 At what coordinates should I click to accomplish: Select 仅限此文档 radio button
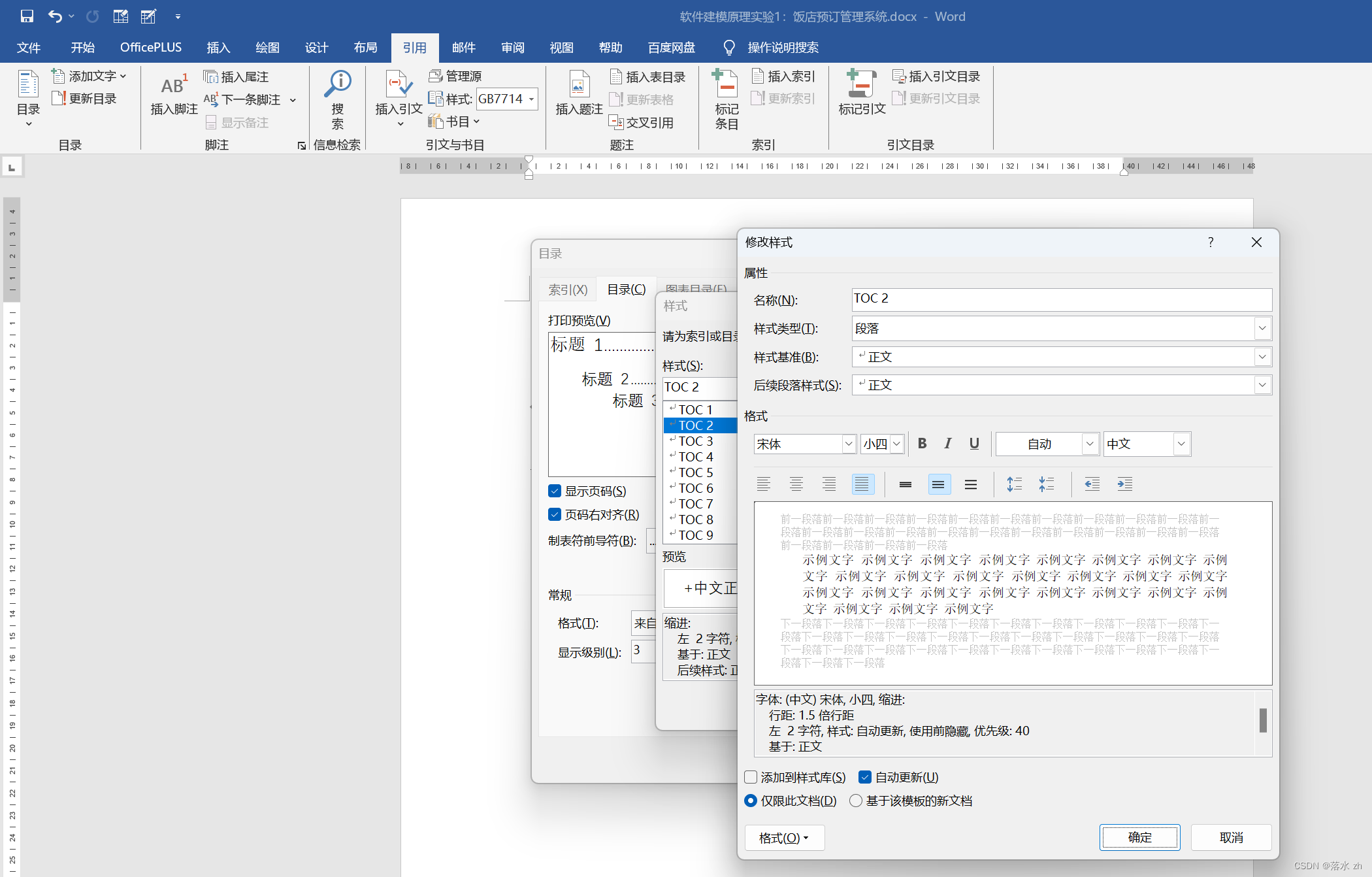click(x=751, y=801)
